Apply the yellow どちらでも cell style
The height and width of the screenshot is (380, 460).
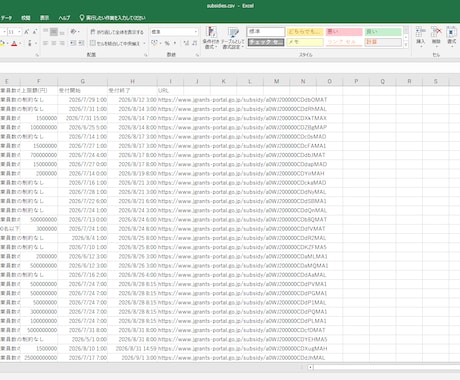tap(305, 32)
